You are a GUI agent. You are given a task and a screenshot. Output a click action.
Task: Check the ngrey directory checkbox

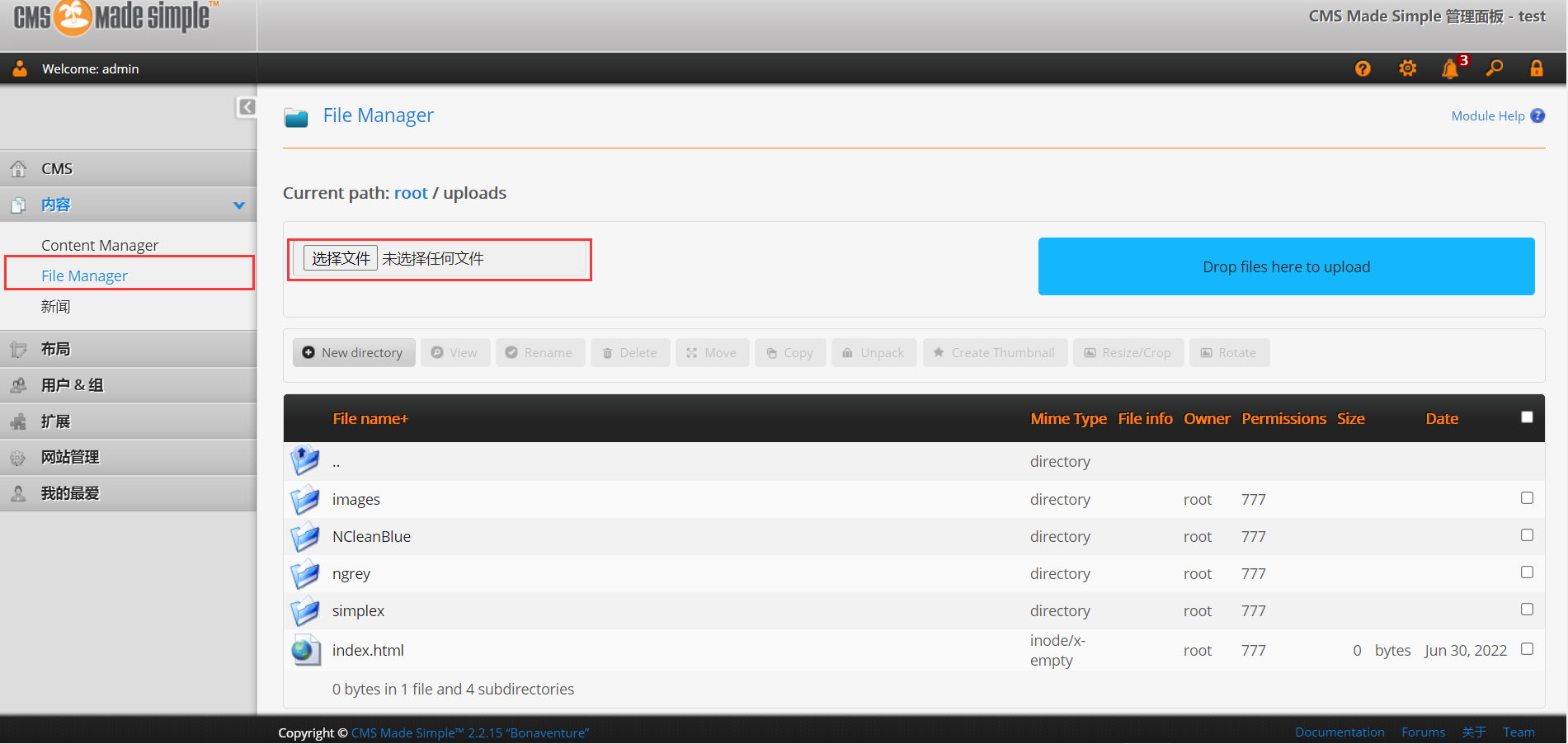[x=1527, y=572]
